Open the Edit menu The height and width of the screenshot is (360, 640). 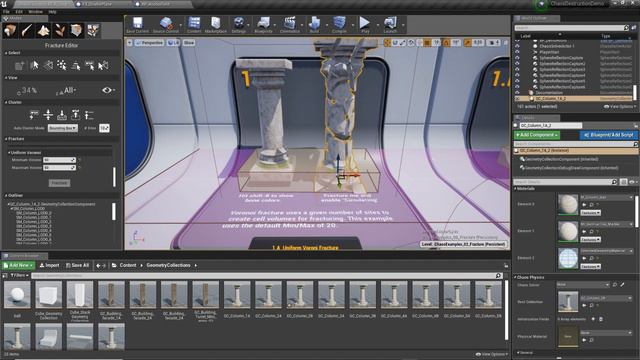(19, 12)
